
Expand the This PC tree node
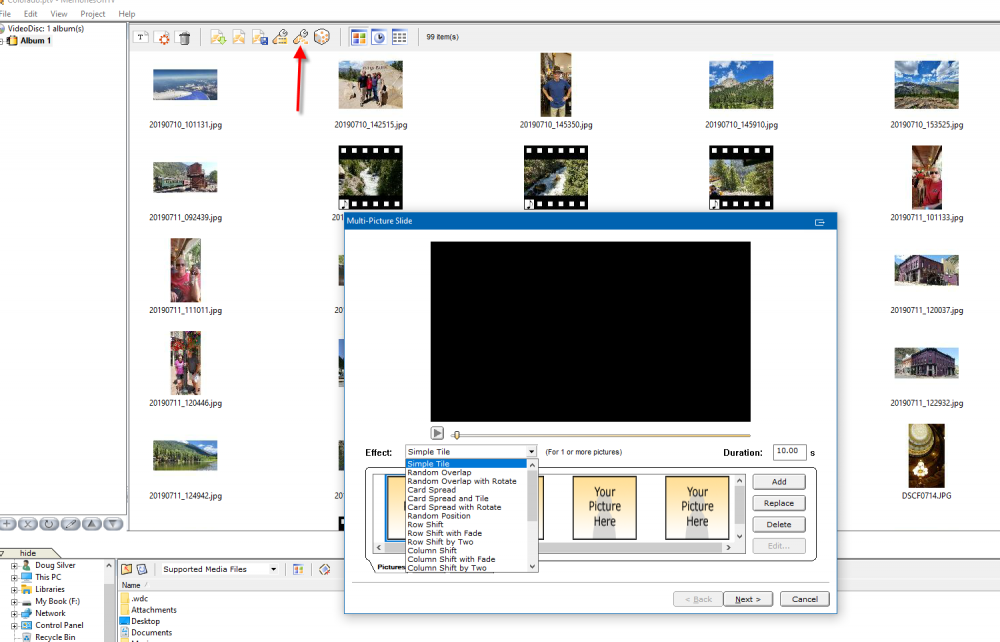(x=14, y=577)
